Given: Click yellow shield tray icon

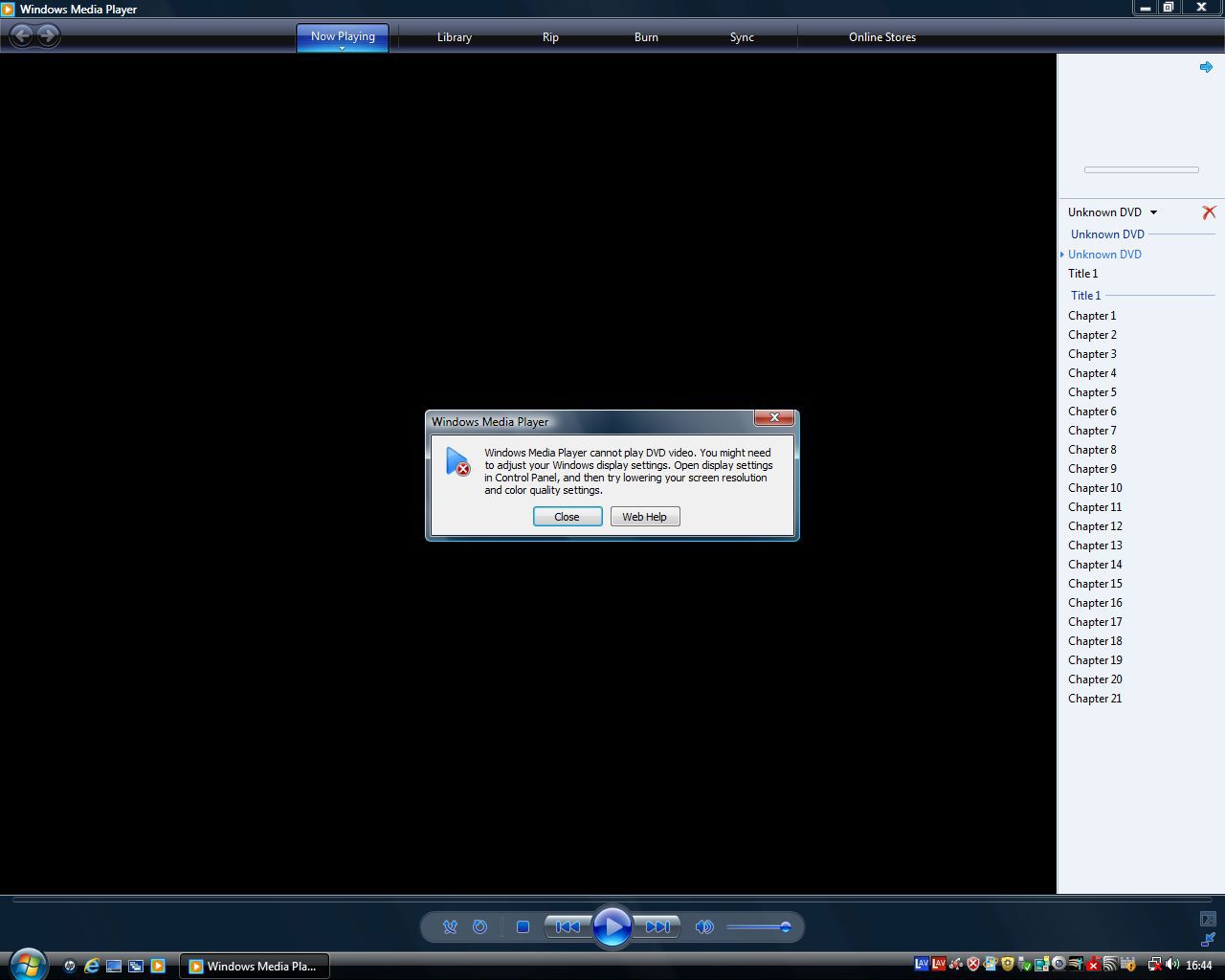Looking at the screenshot, I should click(x=1008, y=964).
